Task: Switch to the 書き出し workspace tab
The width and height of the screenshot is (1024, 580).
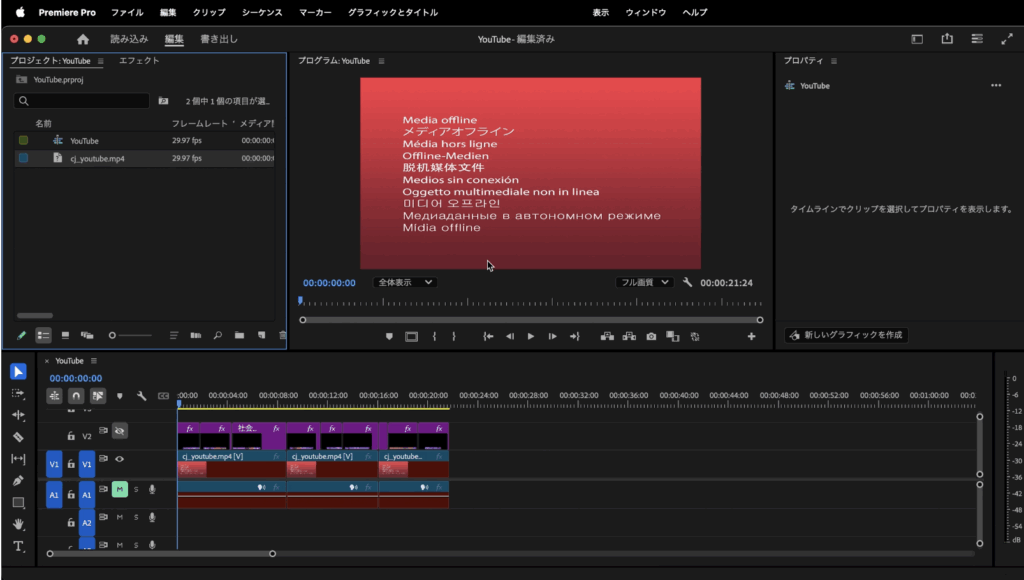Action: [219, 39]
